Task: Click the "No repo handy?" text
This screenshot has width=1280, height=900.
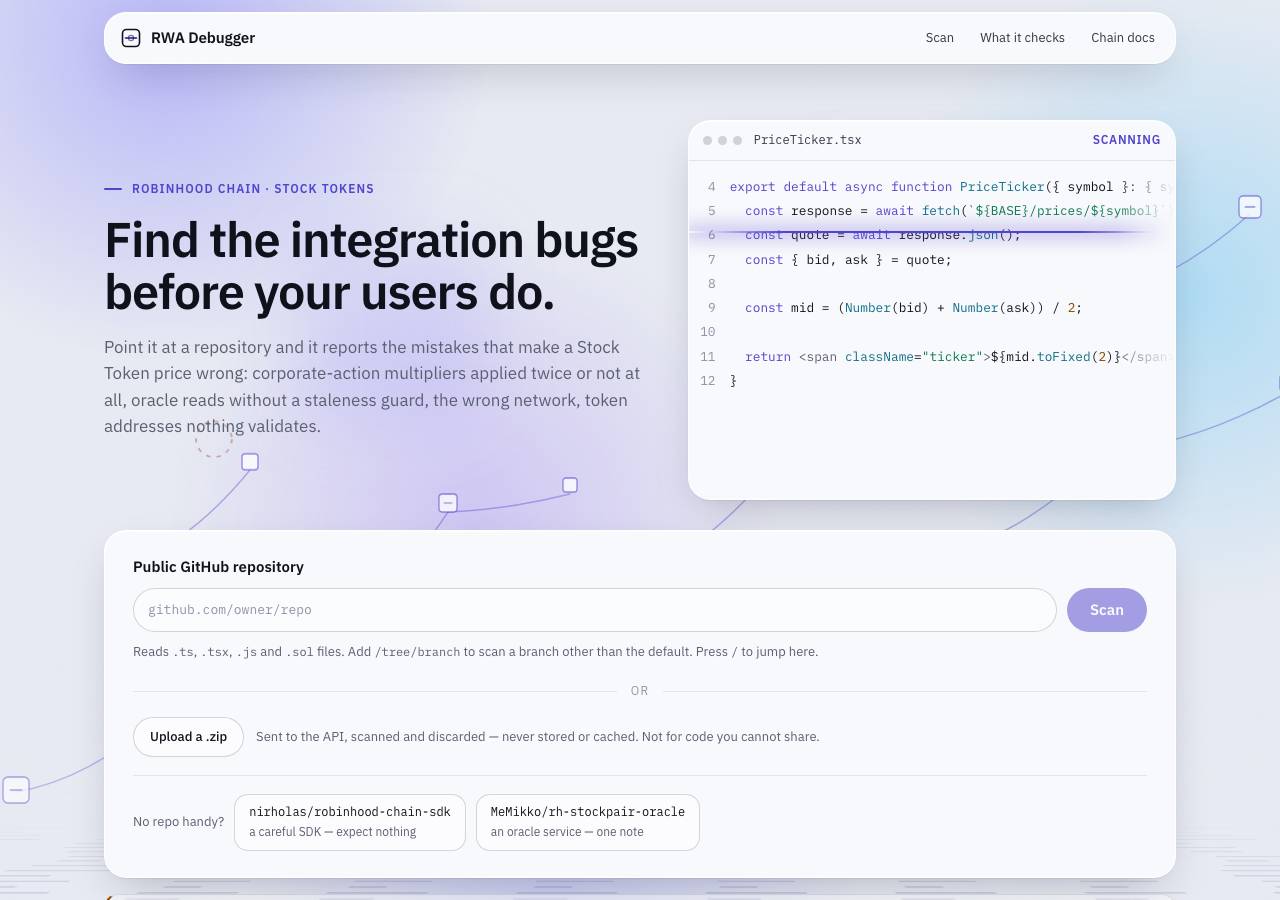Action: click(179, 822)
